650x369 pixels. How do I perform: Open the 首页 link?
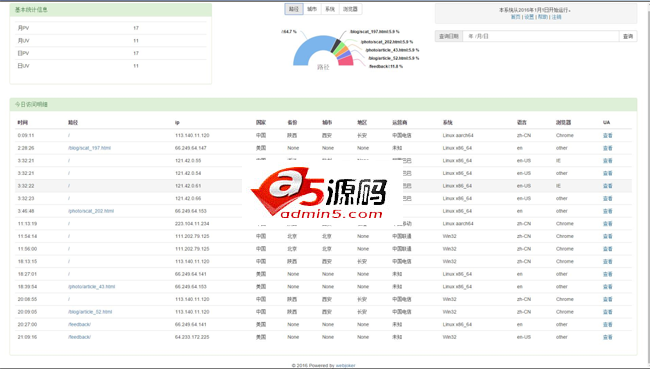pos(515,17)
